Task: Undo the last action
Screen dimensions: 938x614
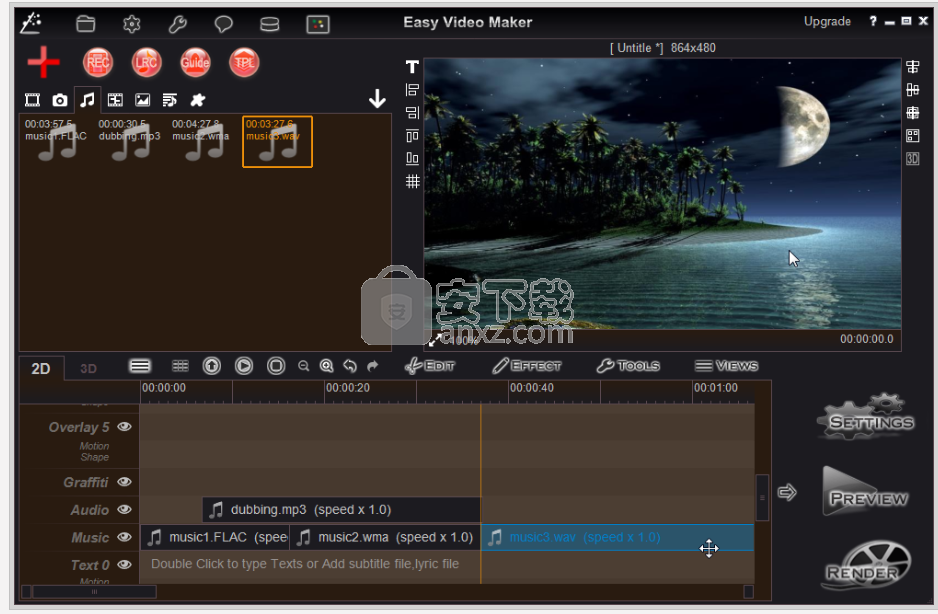Action: (x=350, y=366)
